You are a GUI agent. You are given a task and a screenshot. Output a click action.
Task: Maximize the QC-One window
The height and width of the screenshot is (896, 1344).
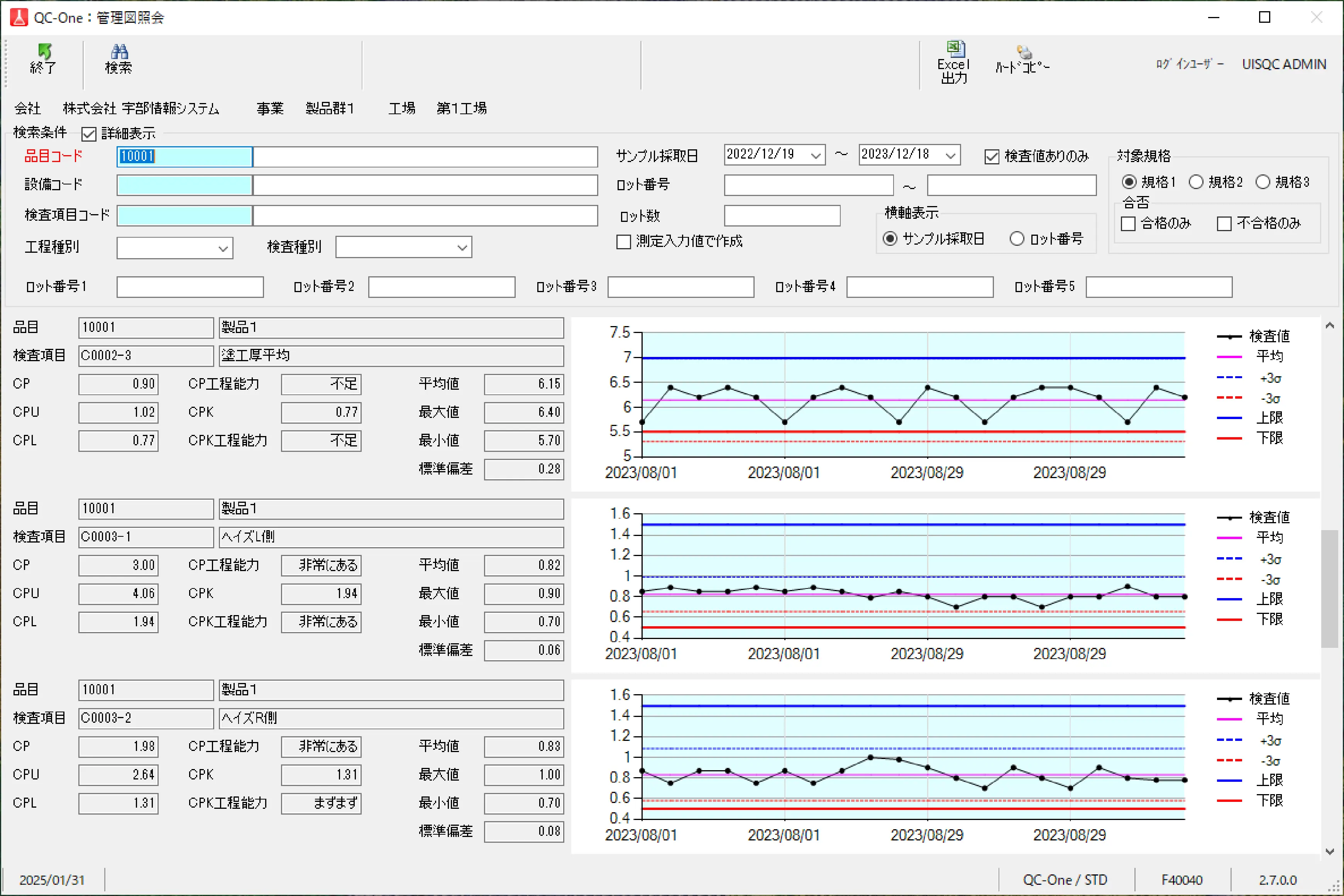(1264, 17)
